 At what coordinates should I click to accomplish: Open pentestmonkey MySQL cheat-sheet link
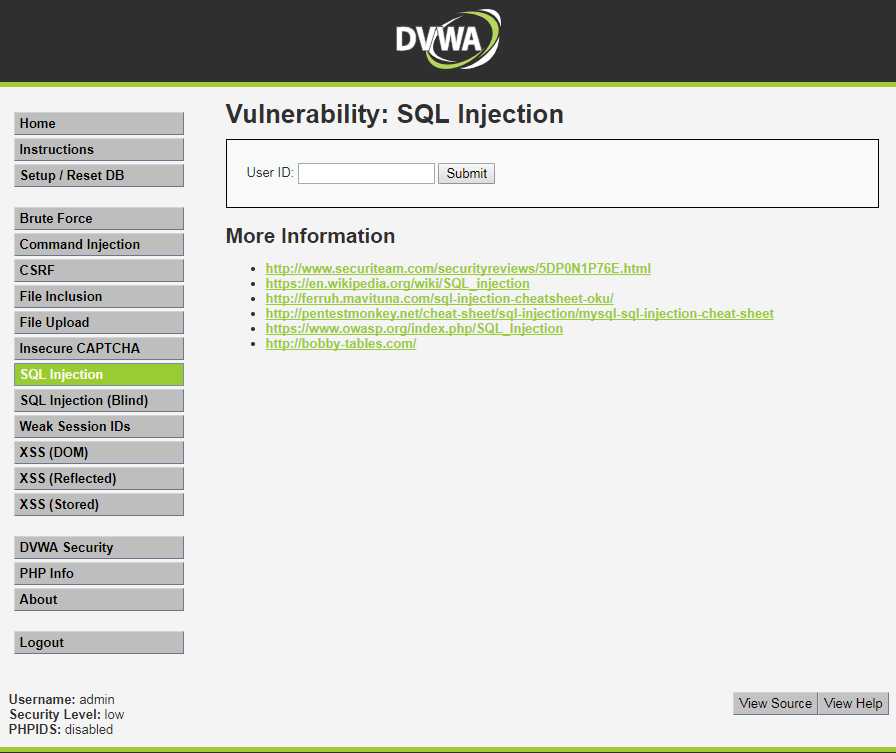pos(519,314)
